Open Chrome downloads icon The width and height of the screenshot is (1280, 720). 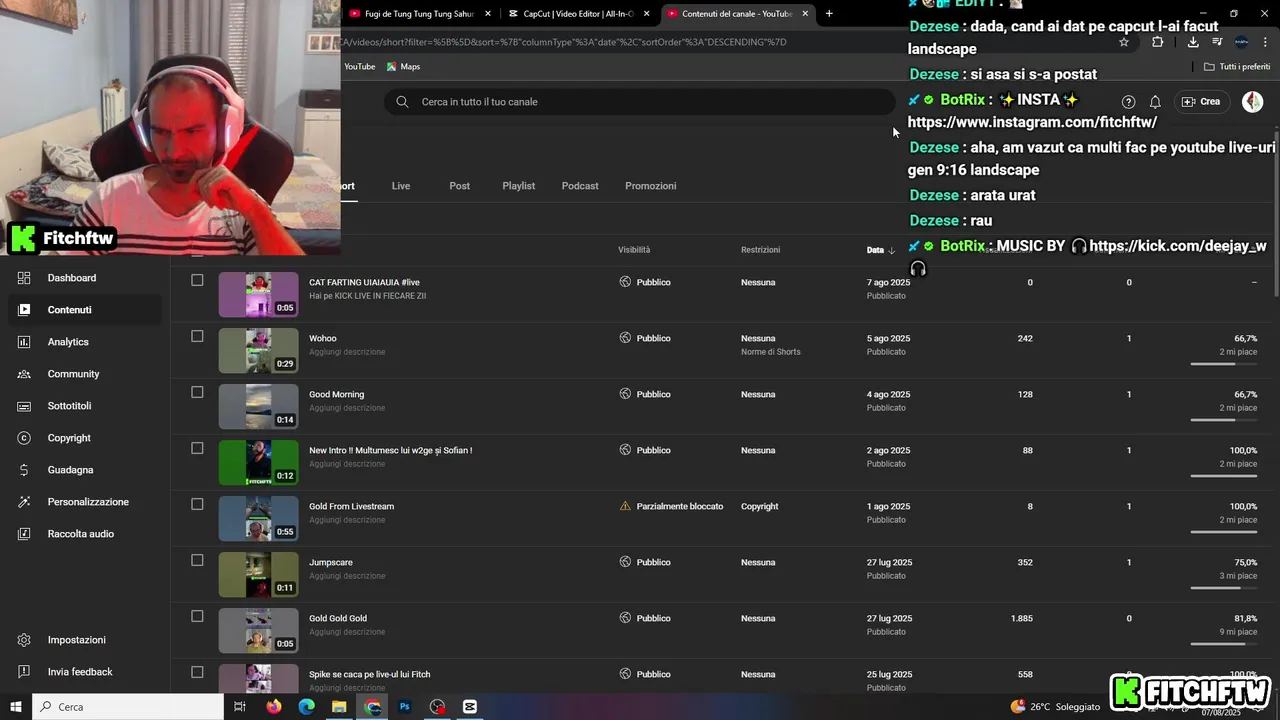click(x=1193, y=42)
